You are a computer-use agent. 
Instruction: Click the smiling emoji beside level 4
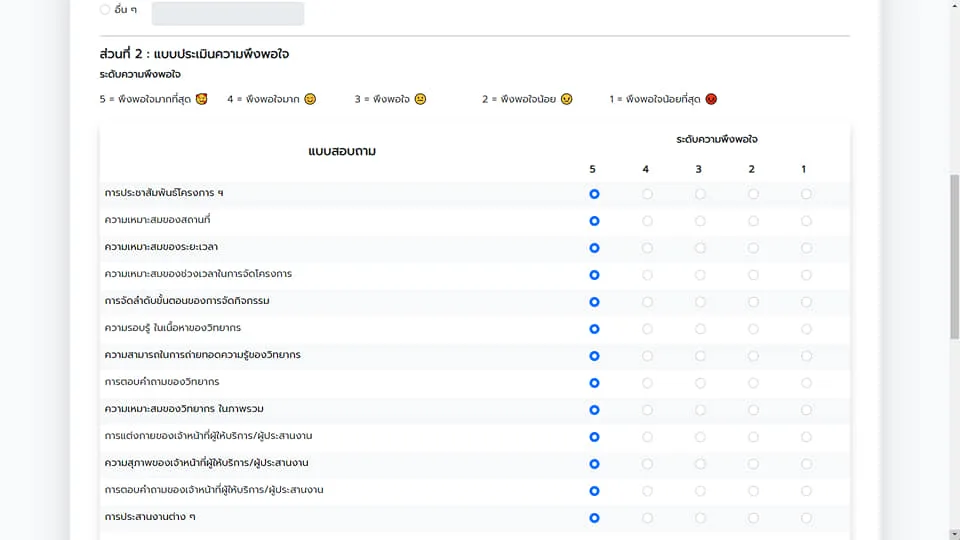[x=310, y=99]
